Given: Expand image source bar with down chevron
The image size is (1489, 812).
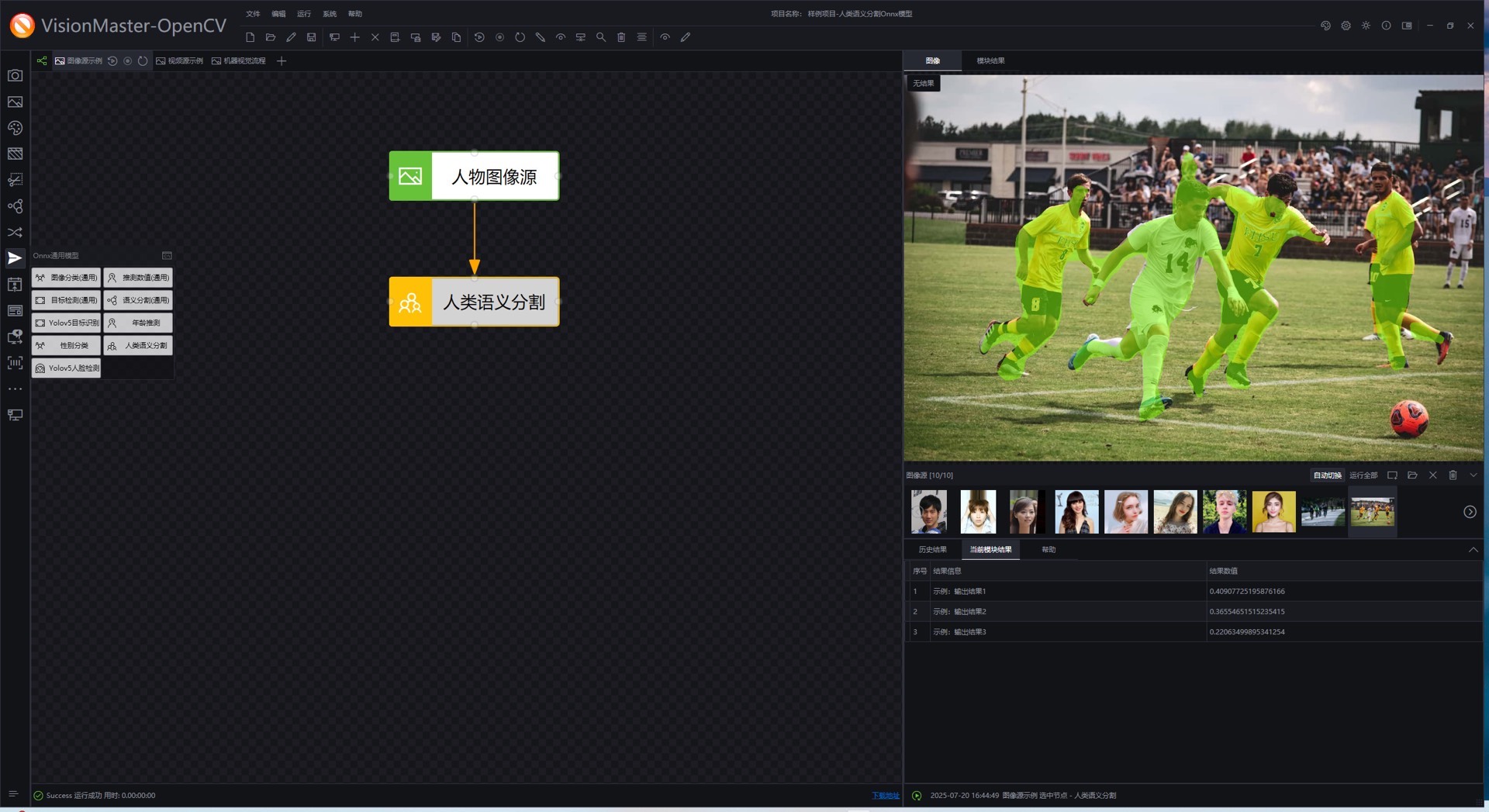Looking at the screenshot, I should pyautogui.click(x=1473, y=475).
